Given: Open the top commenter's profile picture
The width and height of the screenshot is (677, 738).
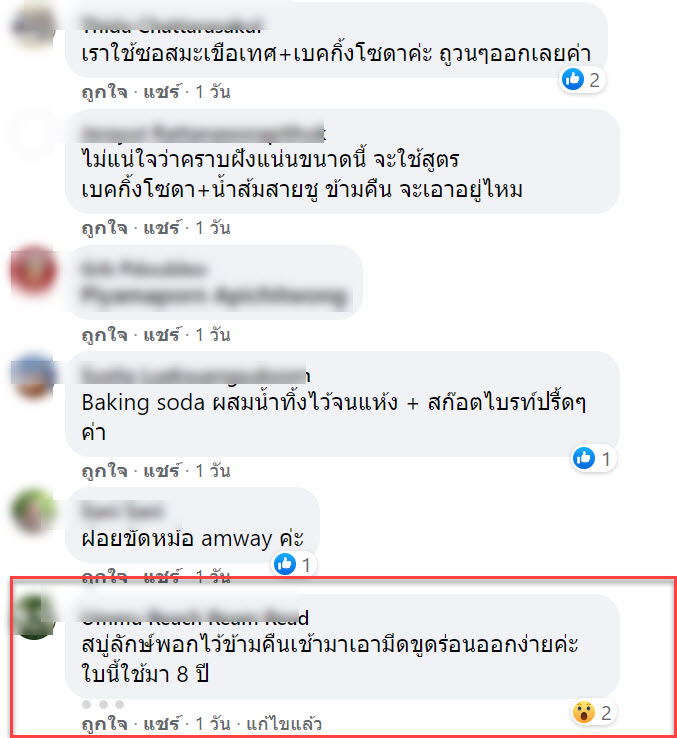Looking at the screenshot, I should click(33, 24).
